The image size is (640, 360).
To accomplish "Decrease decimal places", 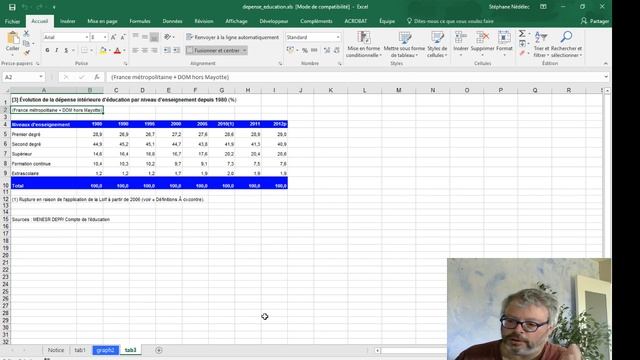I will pyautogui.click(x=337, y=50).
